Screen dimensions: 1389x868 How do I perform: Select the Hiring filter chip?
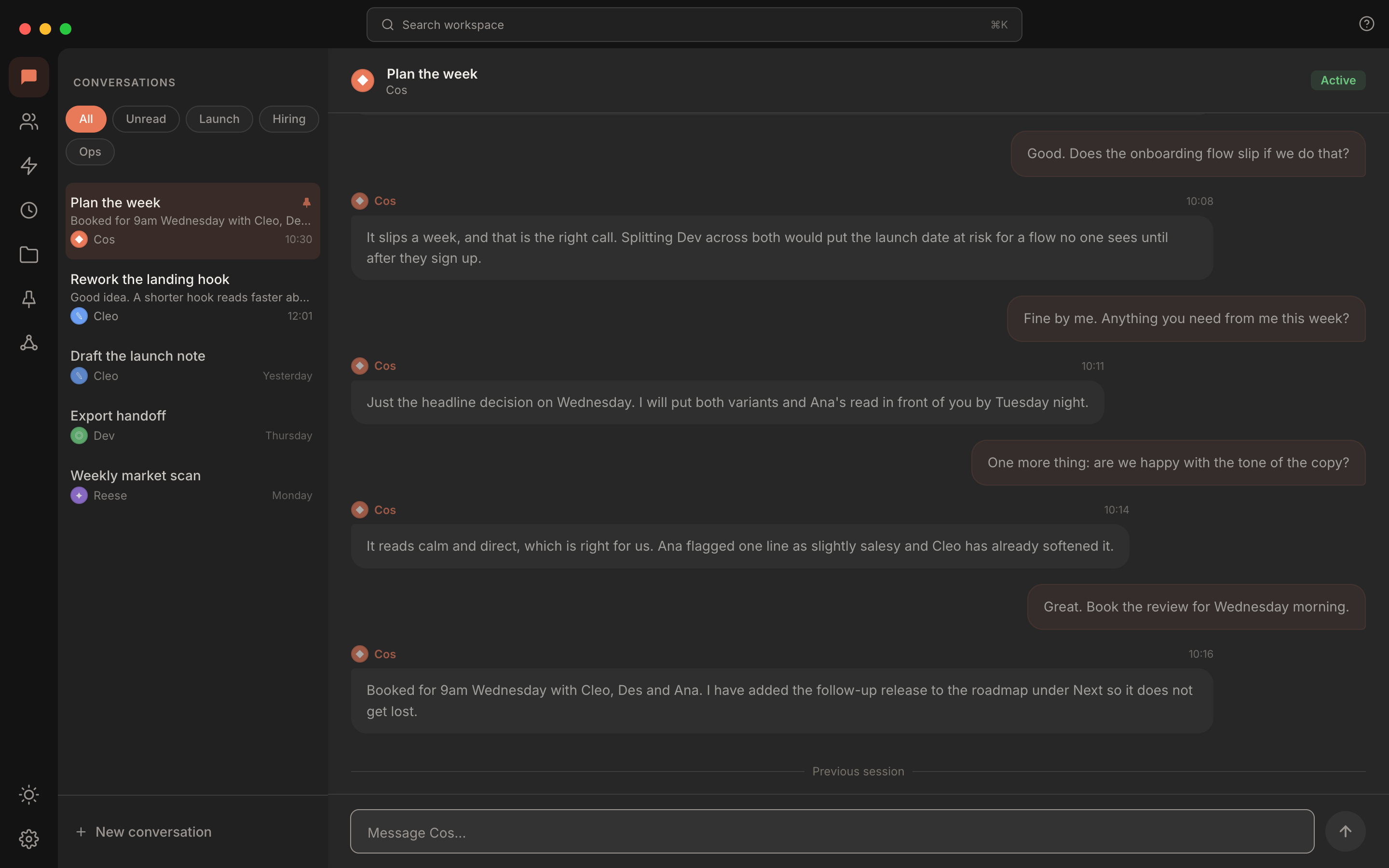pos(289,119)
